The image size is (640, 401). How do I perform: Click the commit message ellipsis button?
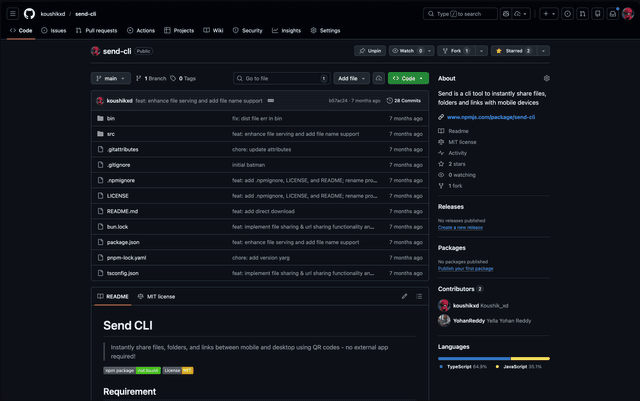click(271, 100)
